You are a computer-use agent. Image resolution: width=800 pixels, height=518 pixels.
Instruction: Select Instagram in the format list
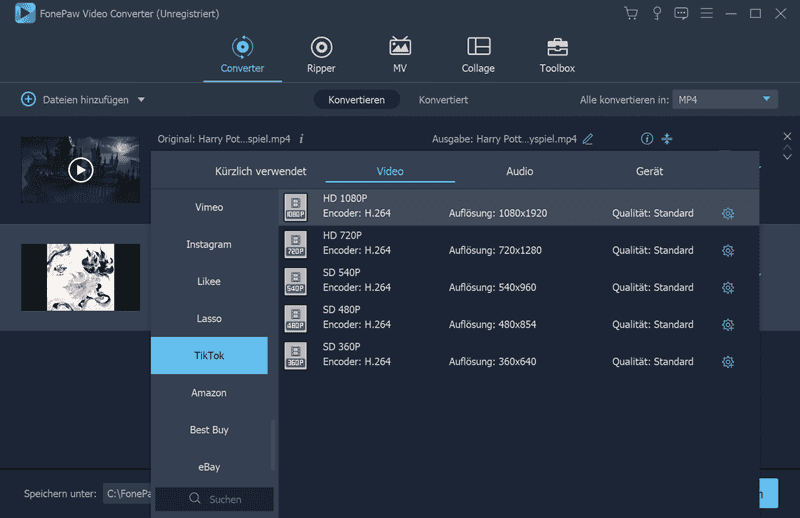(209, 244)
